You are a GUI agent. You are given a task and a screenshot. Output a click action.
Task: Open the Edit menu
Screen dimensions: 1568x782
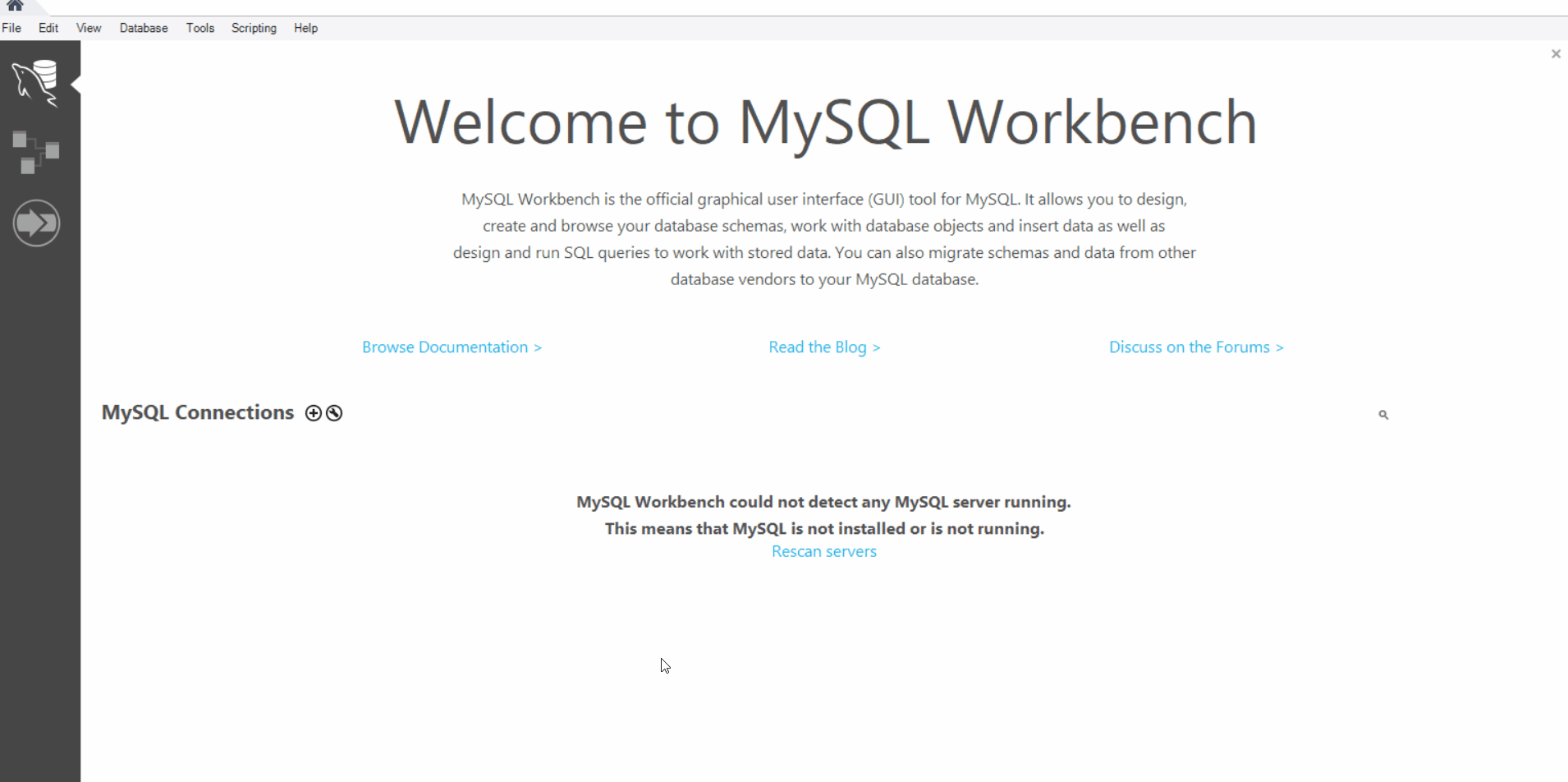point(48,28)
